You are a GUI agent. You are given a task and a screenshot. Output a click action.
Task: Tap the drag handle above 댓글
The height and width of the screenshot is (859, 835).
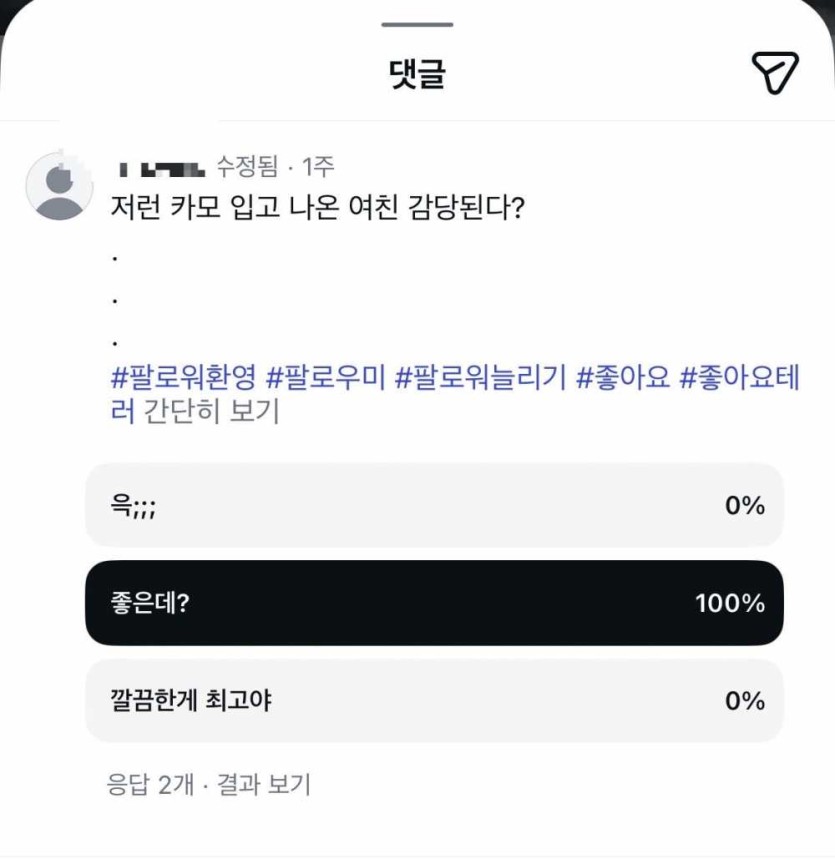tap(417, 25)
